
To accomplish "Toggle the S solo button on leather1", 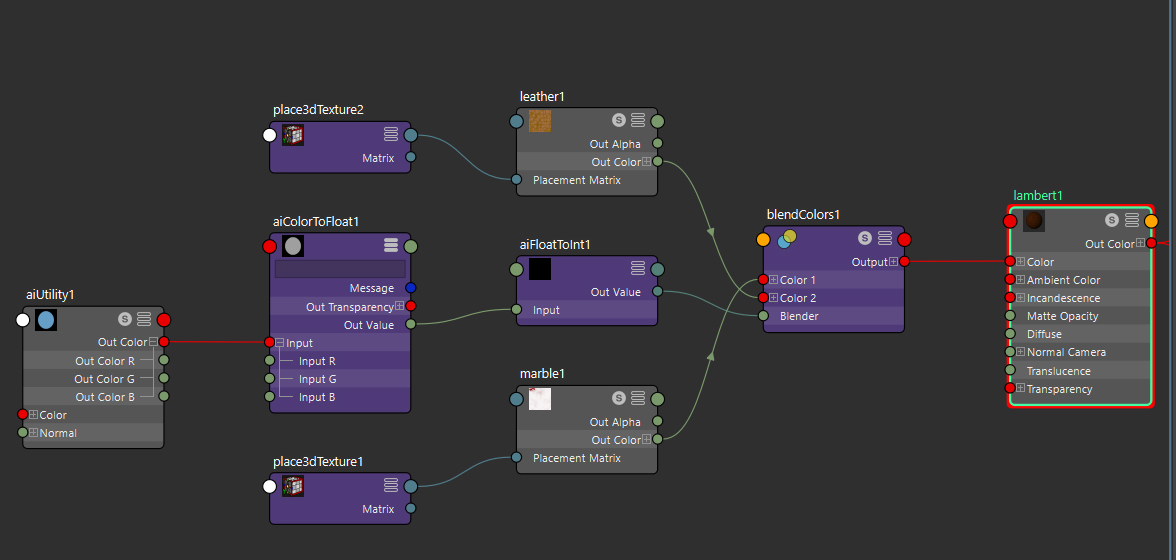I will click(x=618, y=120).
